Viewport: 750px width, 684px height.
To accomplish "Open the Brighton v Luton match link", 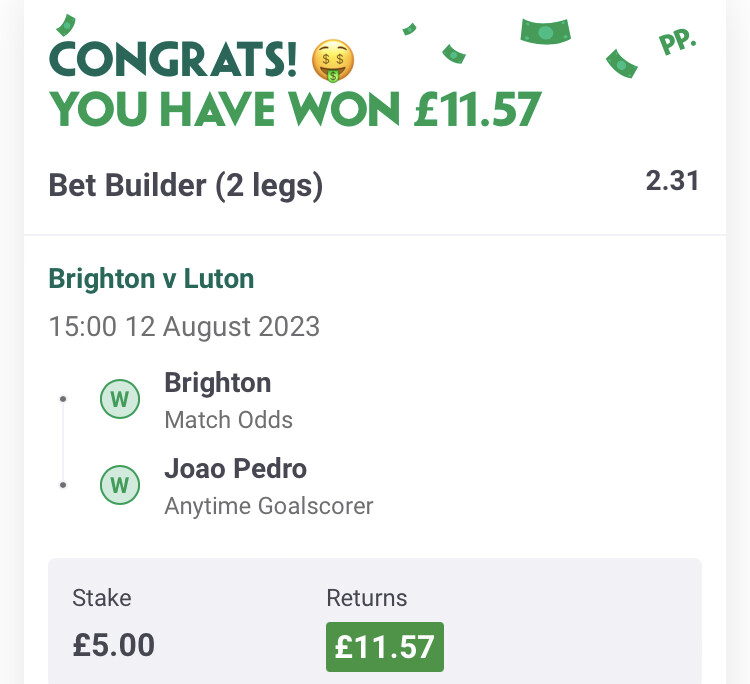I will [151, 278].
